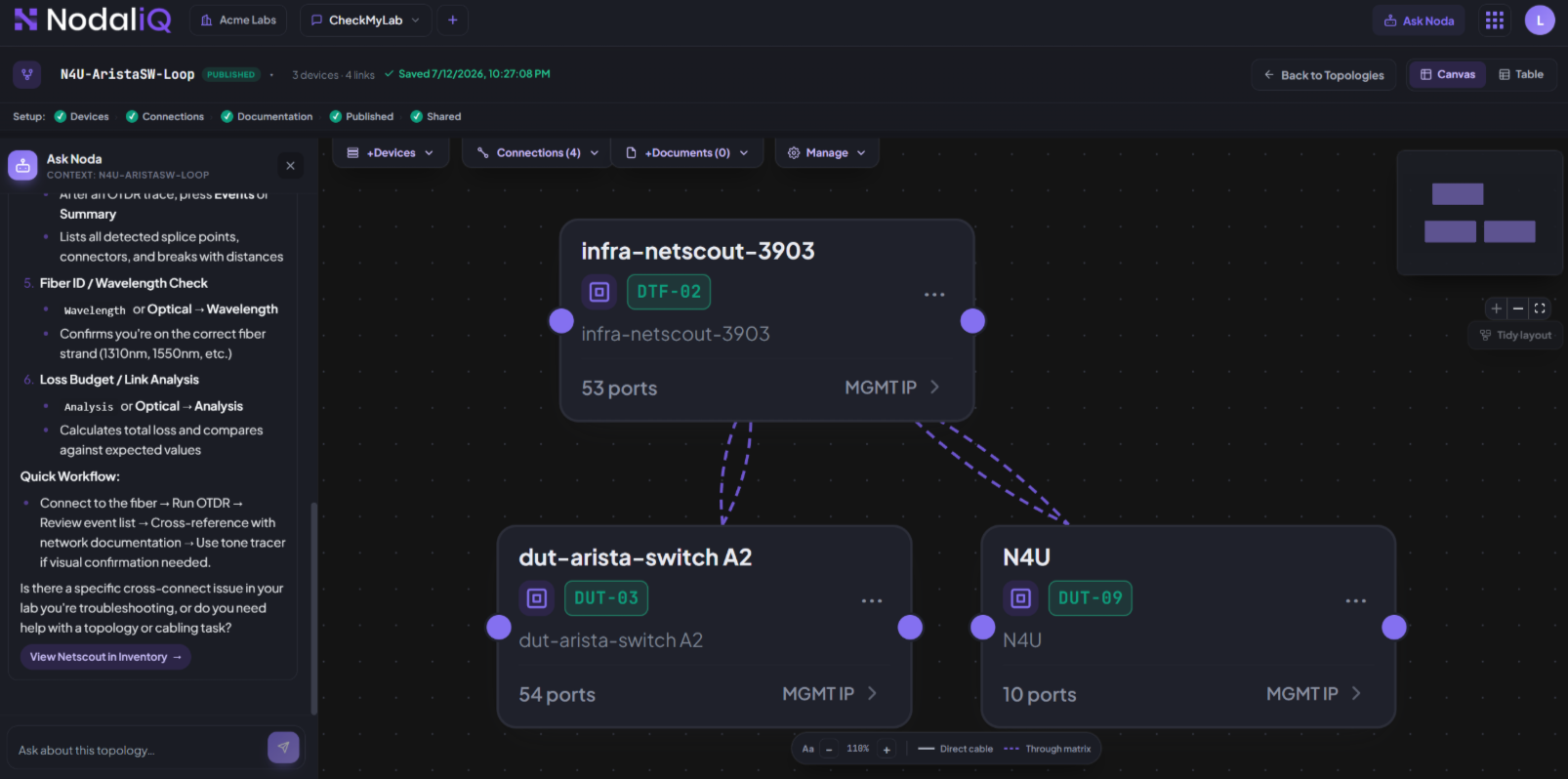The height and width of the screenshot is (779, 1568).
Task: Click the right port handle of dut-arista-switch A2
Action: tap(910, 628)
